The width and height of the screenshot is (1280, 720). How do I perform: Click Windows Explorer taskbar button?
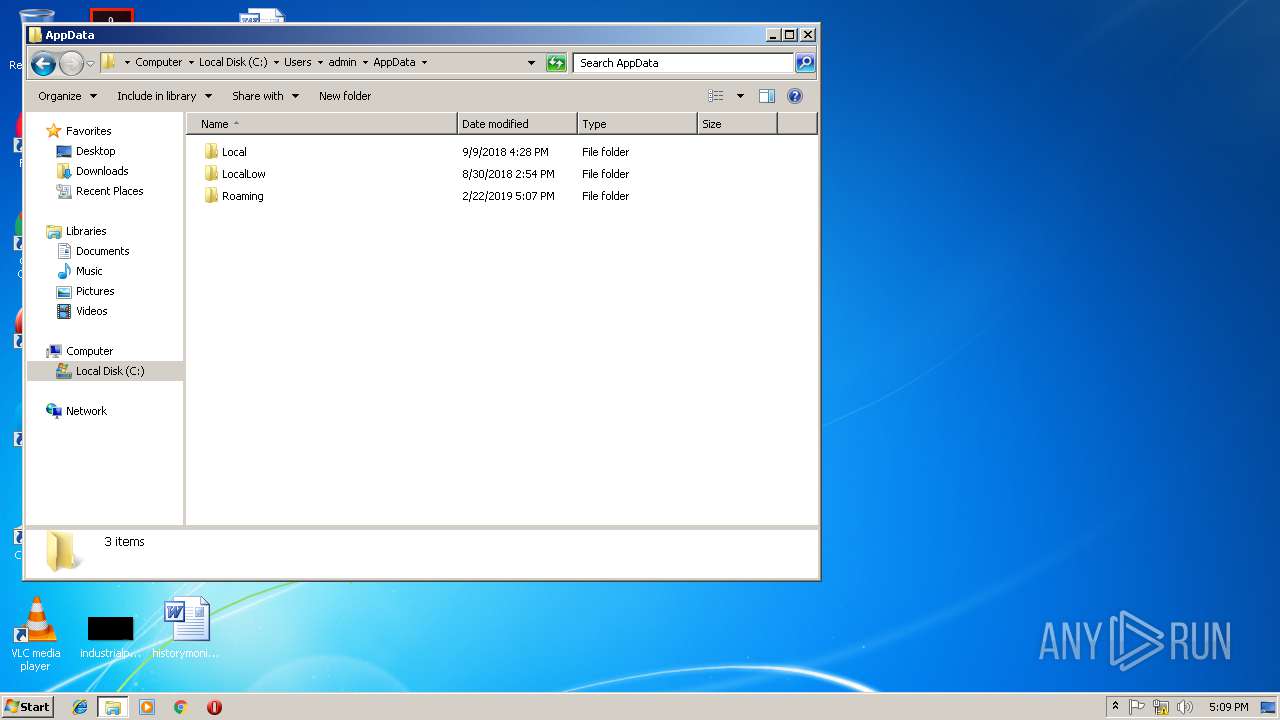(113, 707)
